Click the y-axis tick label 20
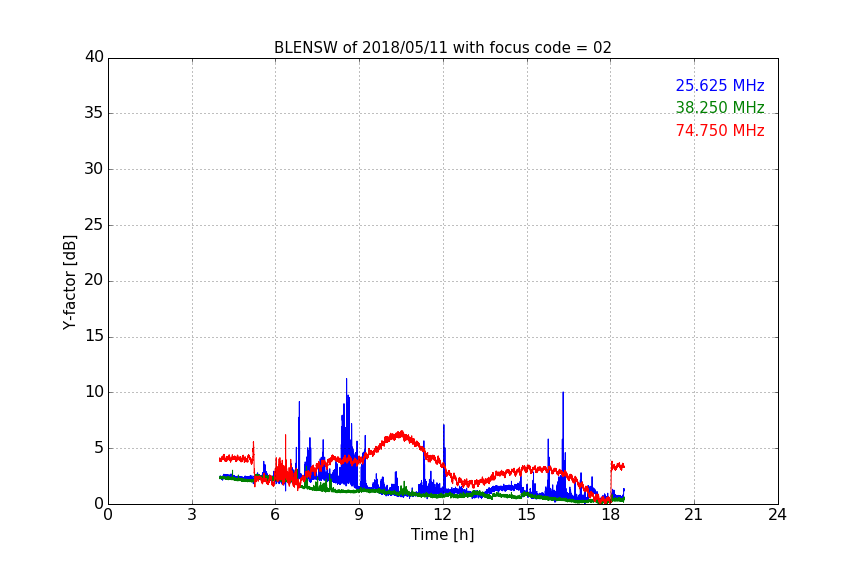This screenshot has height=576, width=864. tap(94, 280)
